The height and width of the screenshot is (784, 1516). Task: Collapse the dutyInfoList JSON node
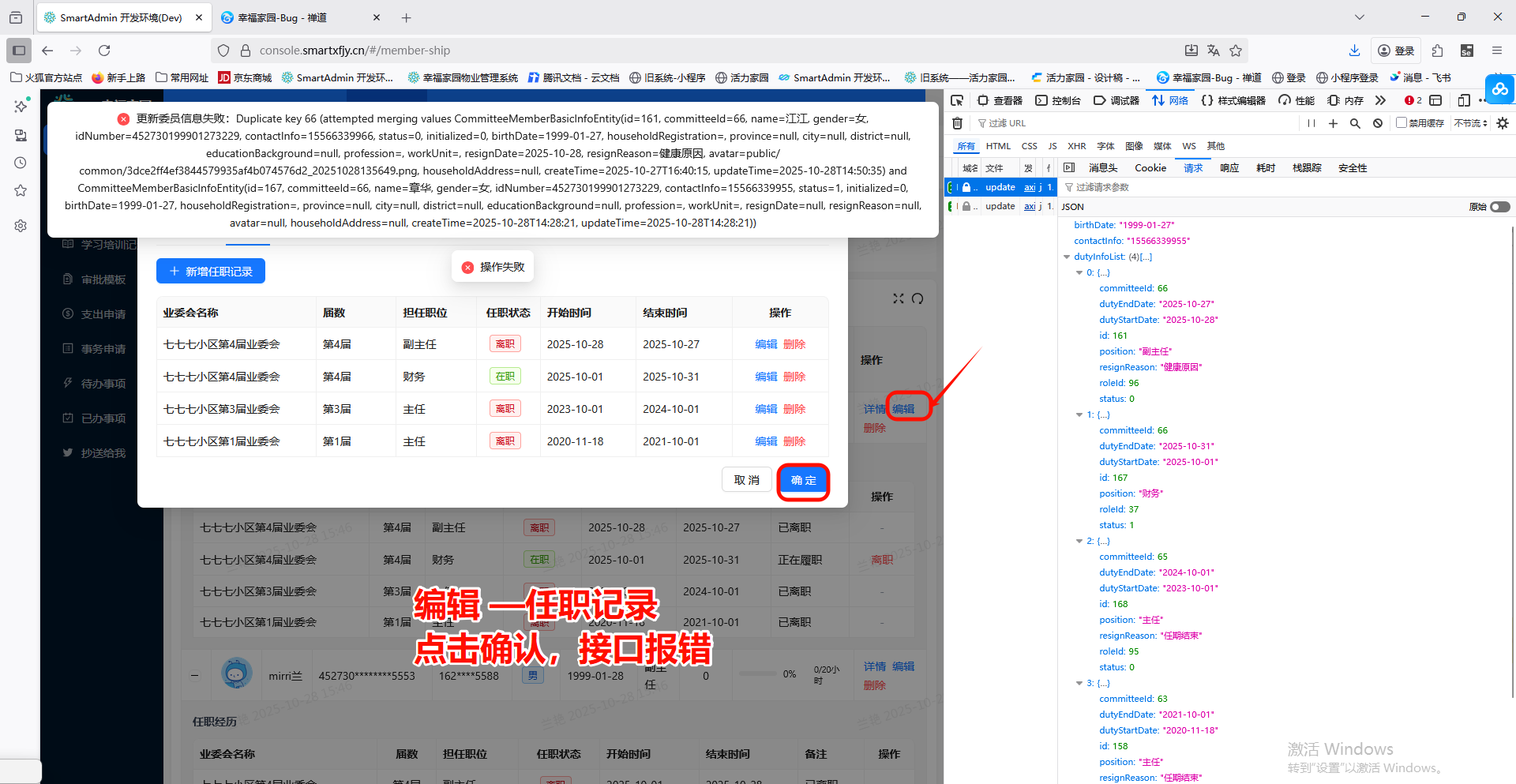click(x=1067, y=256)
